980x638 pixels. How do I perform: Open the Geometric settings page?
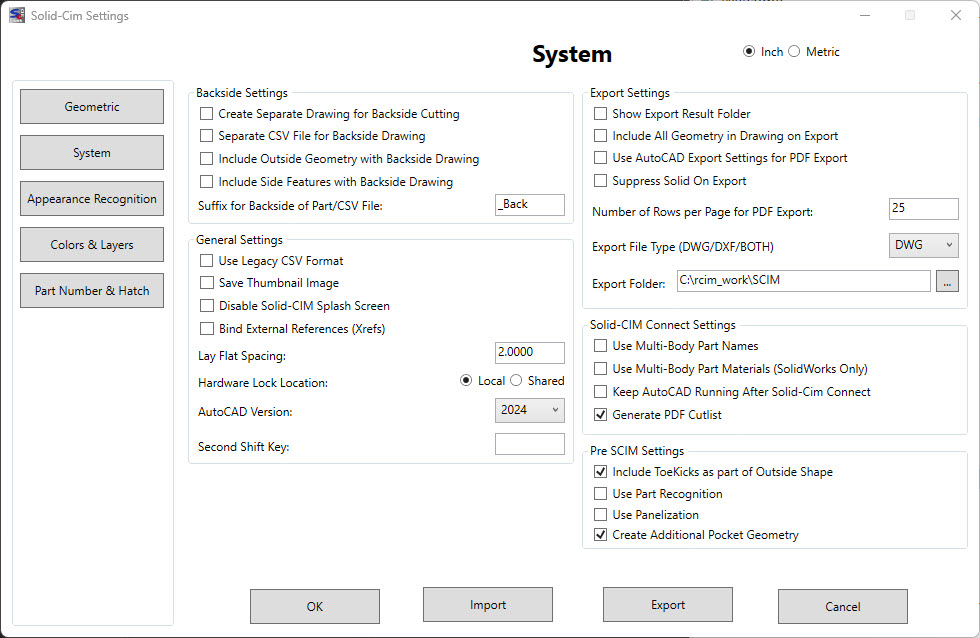(92, 106)
